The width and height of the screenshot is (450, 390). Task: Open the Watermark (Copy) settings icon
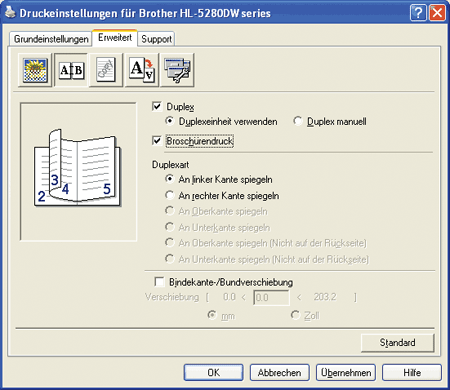point(106,70)
